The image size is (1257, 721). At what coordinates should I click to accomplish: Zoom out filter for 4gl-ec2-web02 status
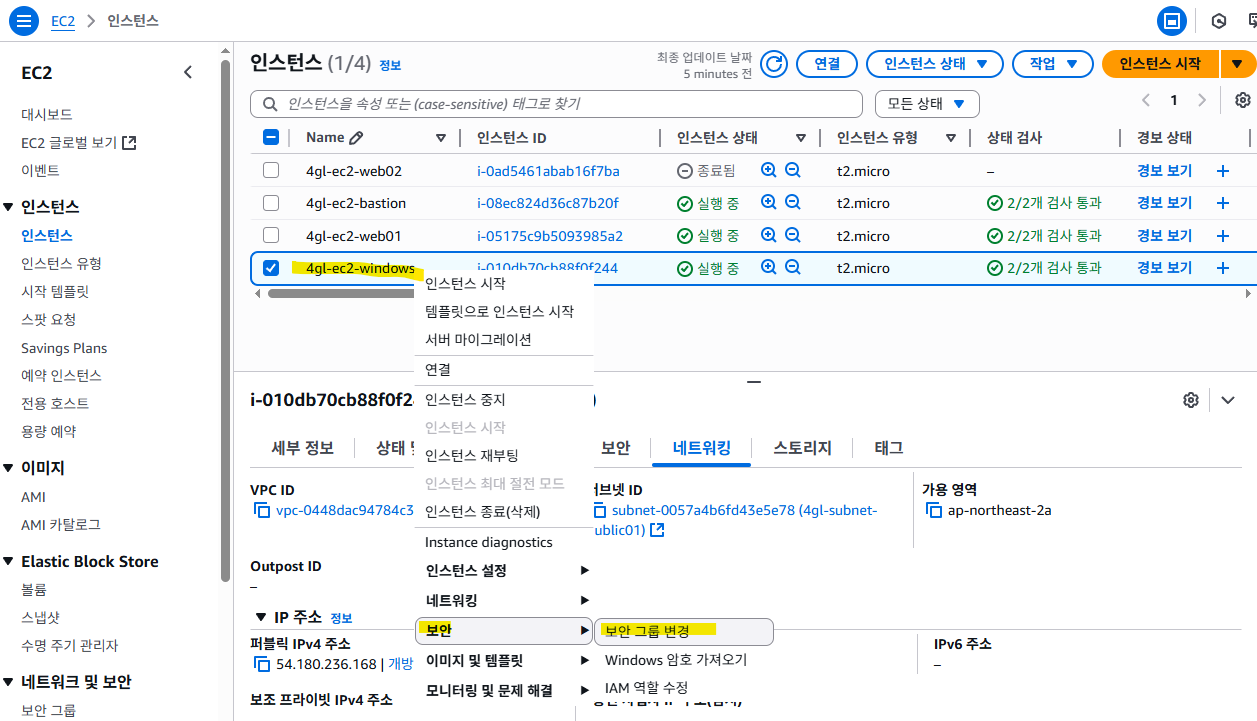coord(793,171)
